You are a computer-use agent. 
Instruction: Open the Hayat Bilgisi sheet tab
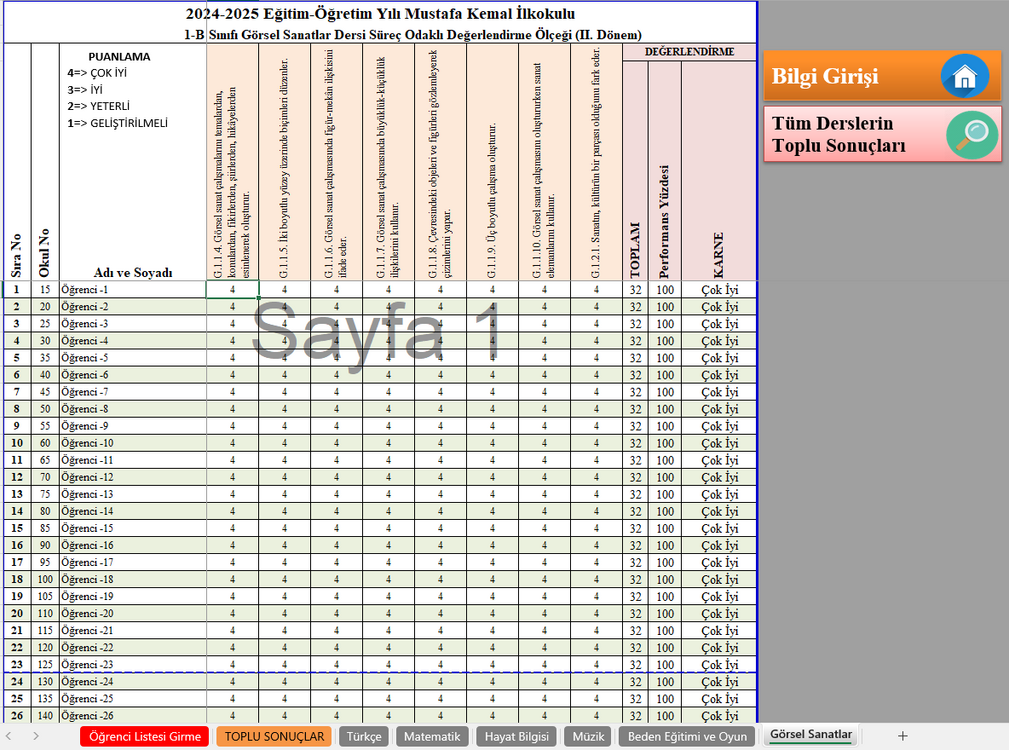[x=516, y=736]
